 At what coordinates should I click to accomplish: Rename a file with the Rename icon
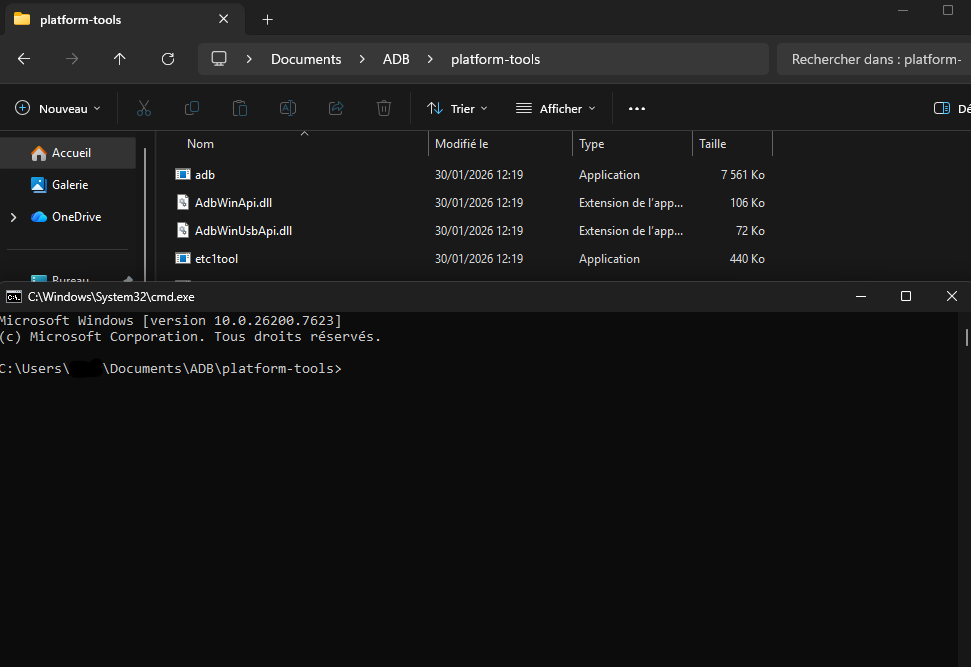pyautogui.click(x=287, y=108)
